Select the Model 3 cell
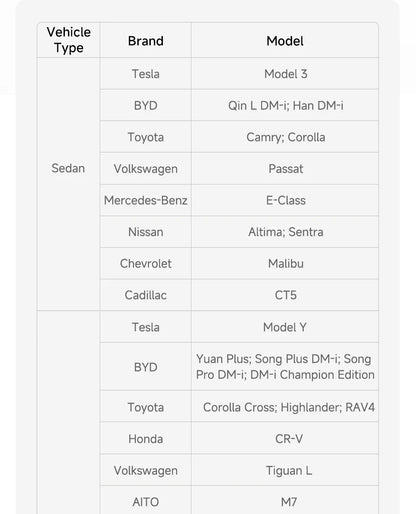The height and width of the screenshot is (514, 416). point(285,74)
